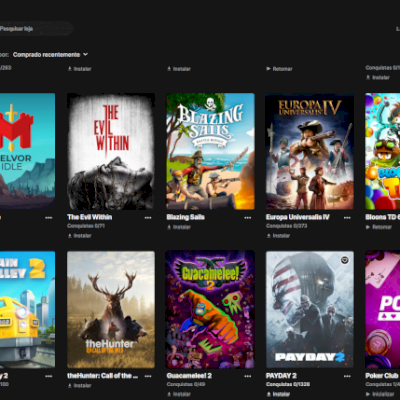400x400 pixels.
Task: Open the Poker Club cover art
Action: 383,310
